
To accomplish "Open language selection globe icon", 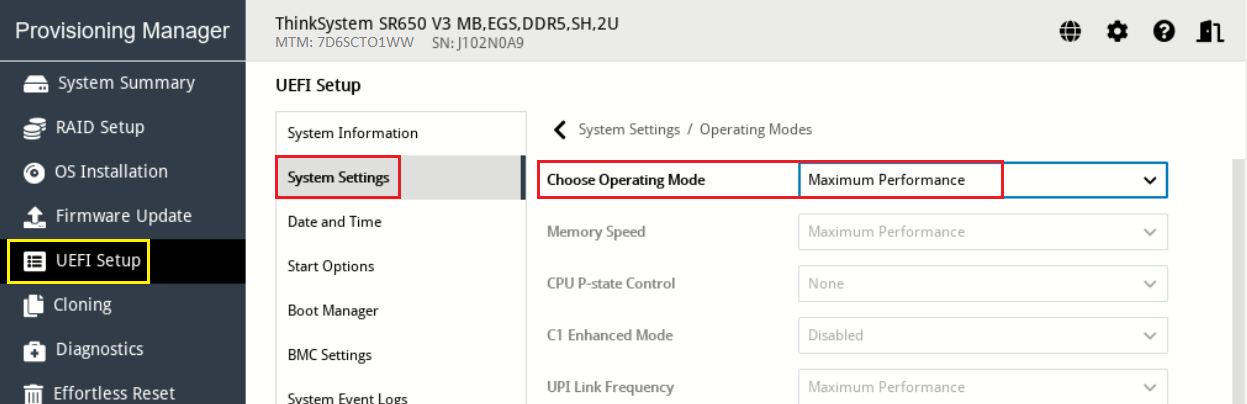I will click(x=1070, y=32).
